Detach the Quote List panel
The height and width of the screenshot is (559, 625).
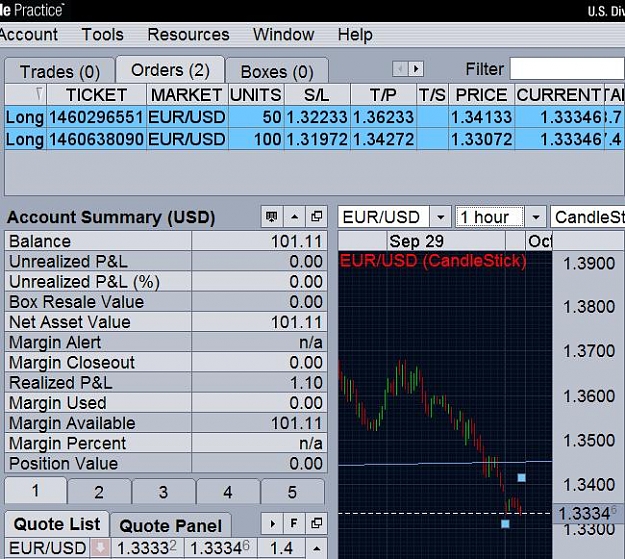[316, 524]
